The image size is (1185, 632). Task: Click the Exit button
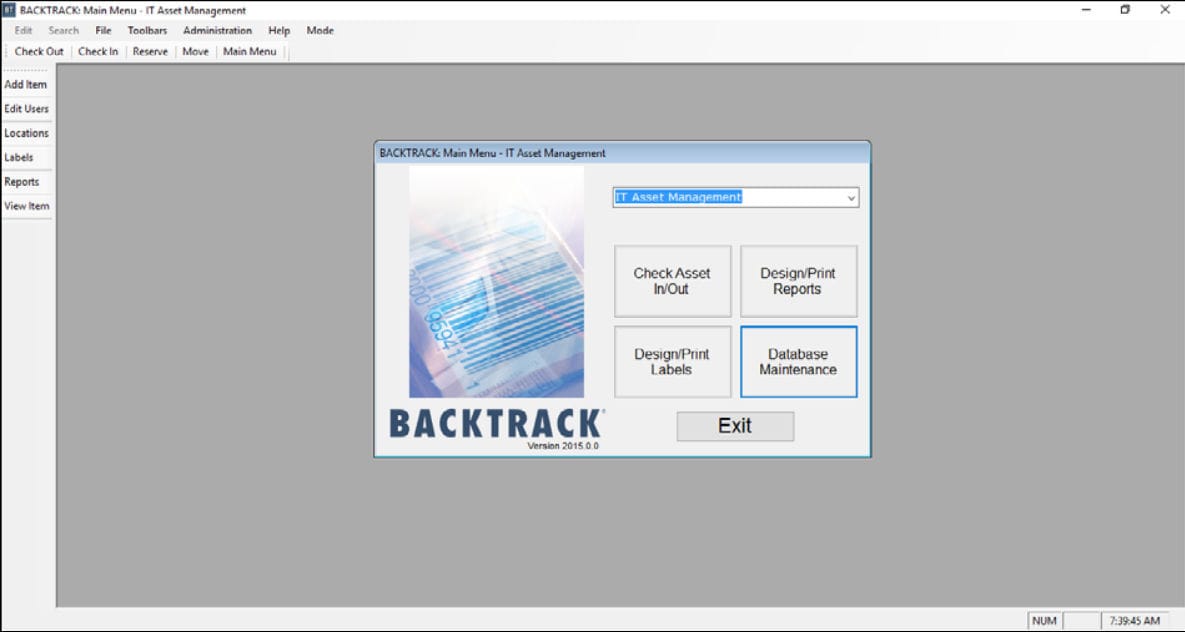click(x=735, y=426)
